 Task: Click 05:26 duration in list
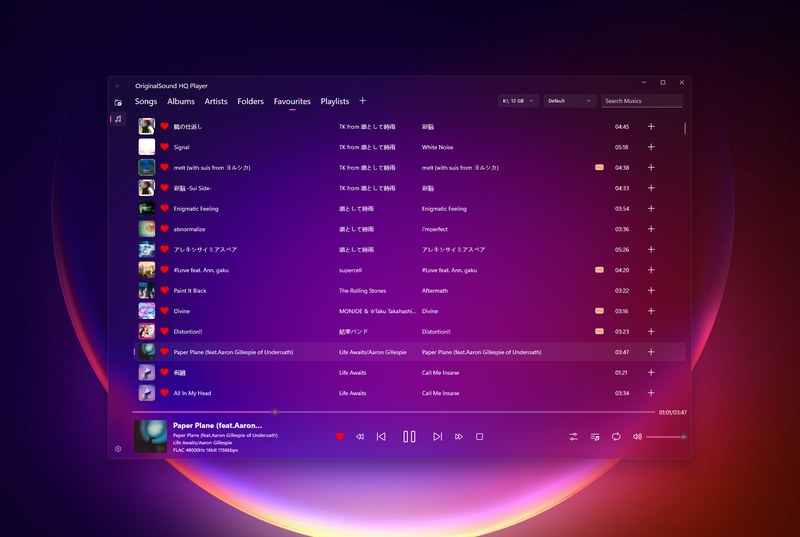pos(621,250)
